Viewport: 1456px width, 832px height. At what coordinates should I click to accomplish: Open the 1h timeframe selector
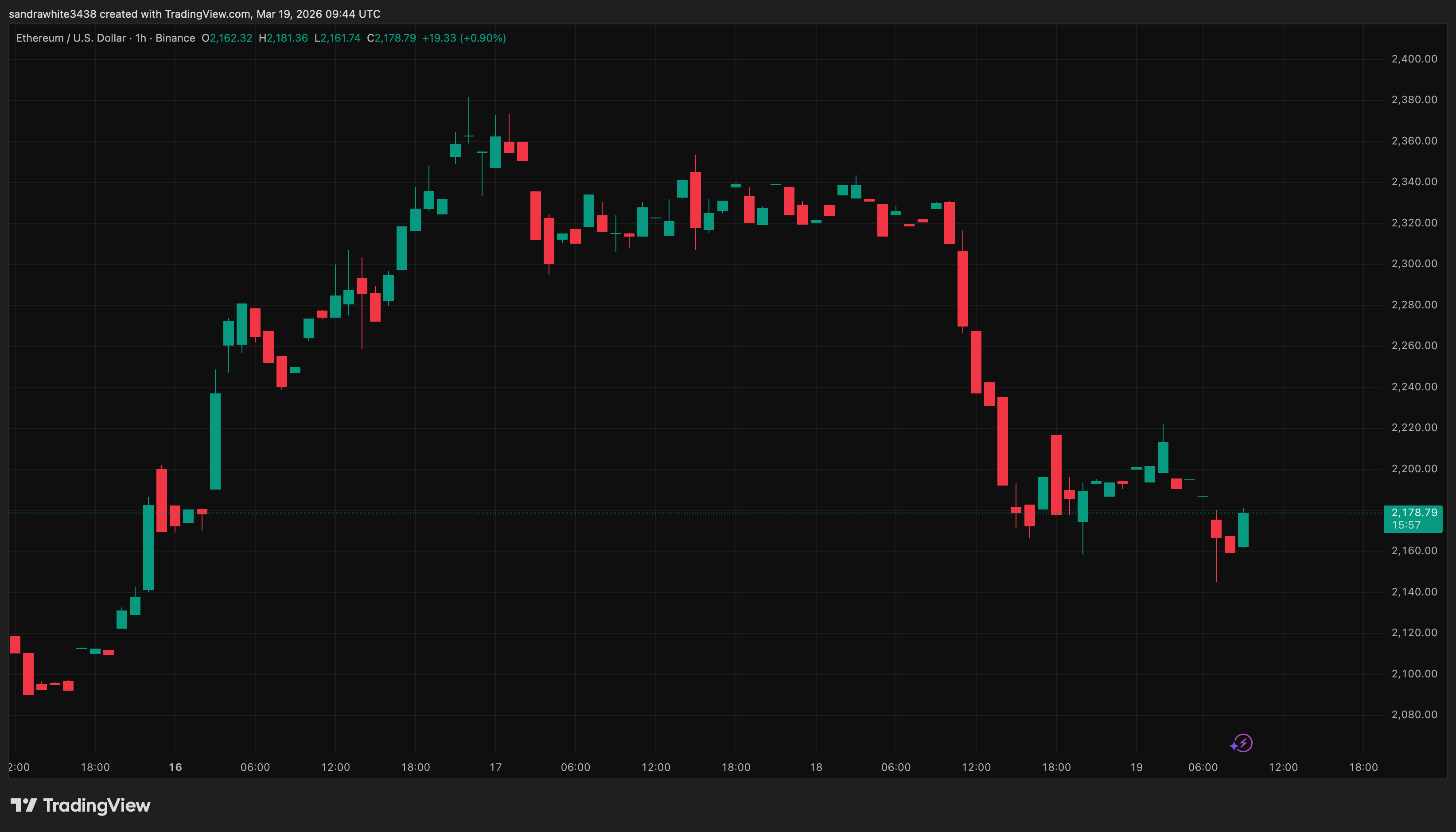[x=140, y=38]
